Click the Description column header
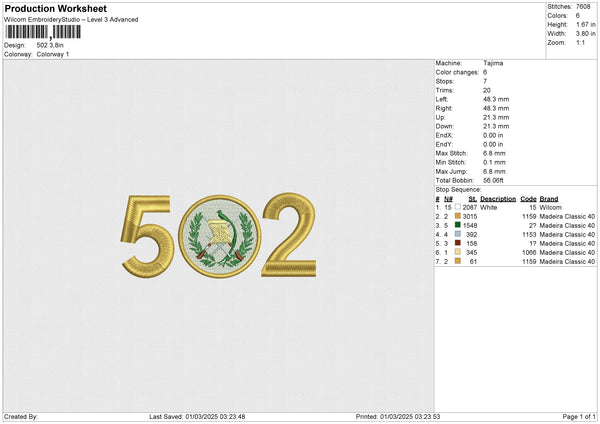The image size is (600, 424). pos(496,199)
